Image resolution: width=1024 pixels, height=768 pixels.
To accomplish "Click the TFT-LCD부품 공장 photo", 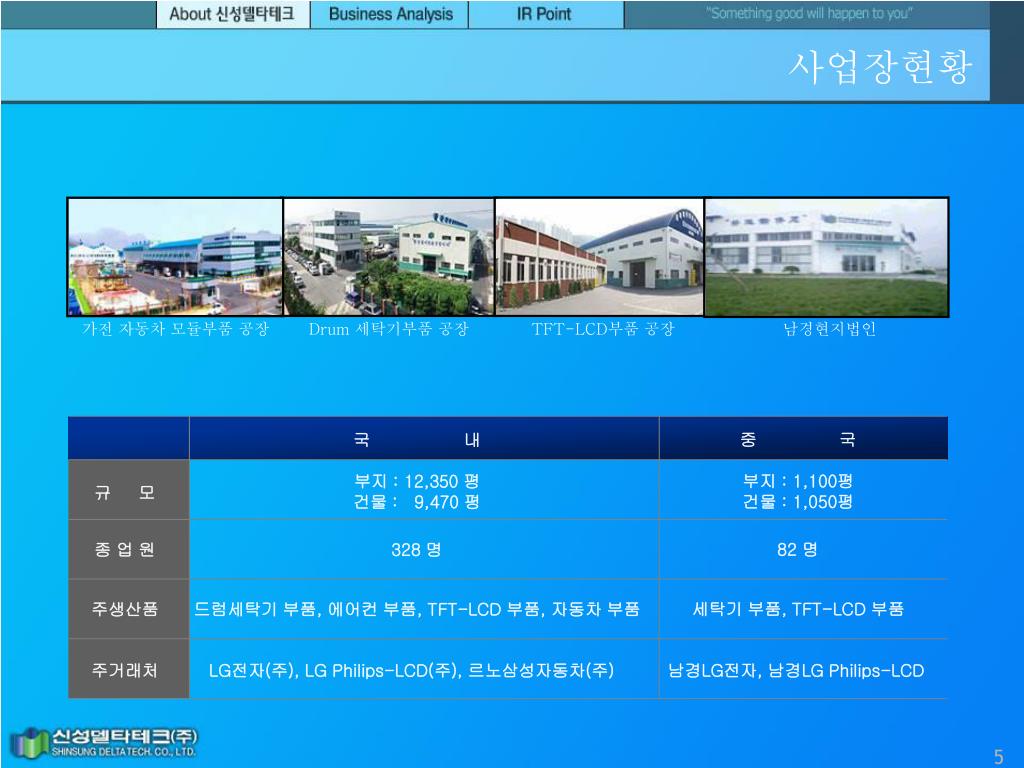I will (600, 257).
